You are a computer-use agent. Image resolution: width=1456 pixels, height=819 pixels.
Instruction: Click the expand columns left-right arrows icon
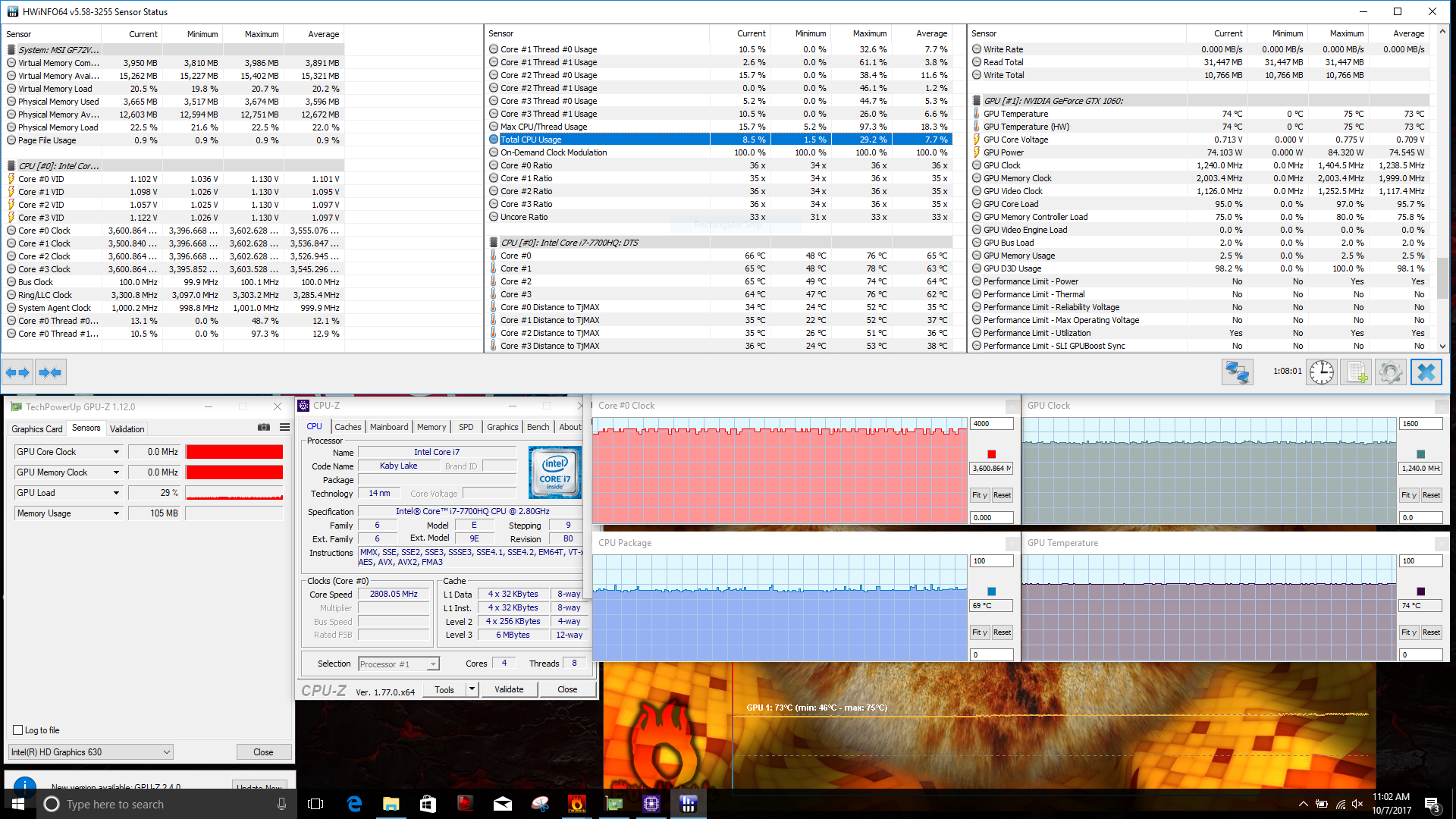coord(17,372)
